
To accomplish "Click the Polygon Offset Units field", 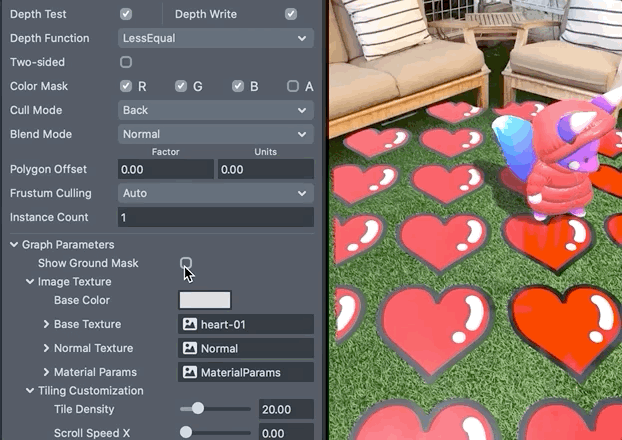I will pos(266,169).
